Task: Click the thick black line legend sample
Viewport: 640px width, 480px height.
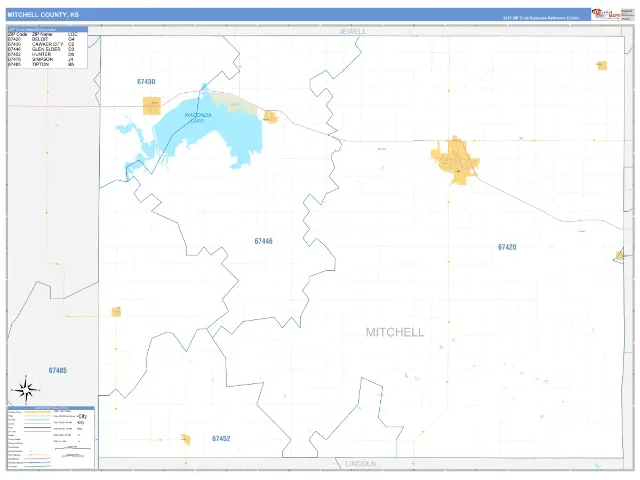Action: [x=37, y=427]
